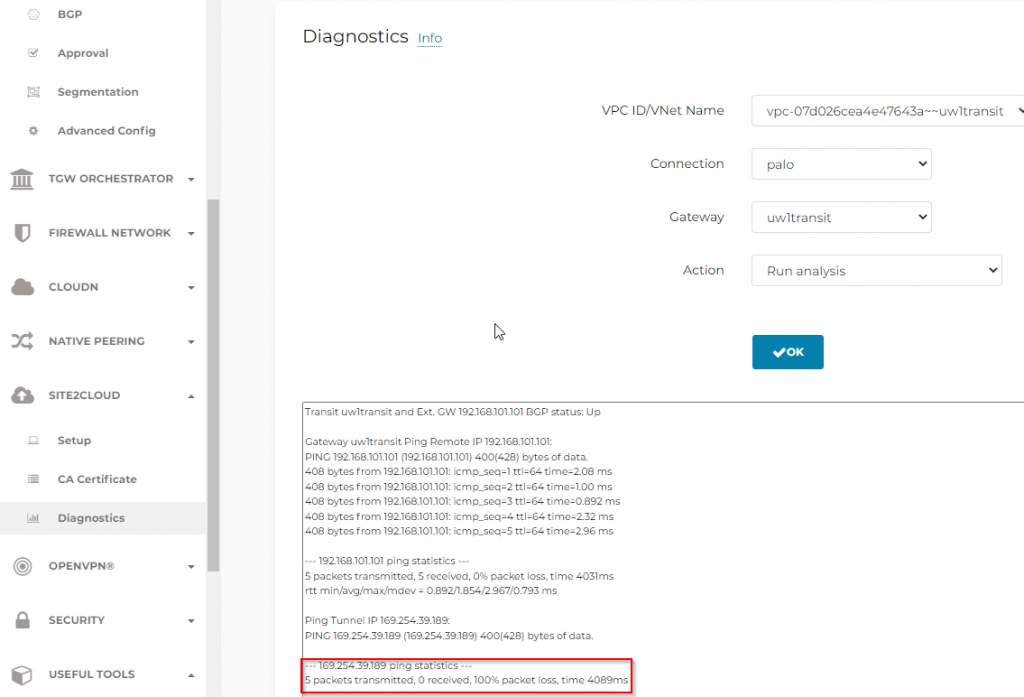Click the icmp_seq=1 ping reply line
The height and width of the screenshot is (697, 1024).
(458, 472)
